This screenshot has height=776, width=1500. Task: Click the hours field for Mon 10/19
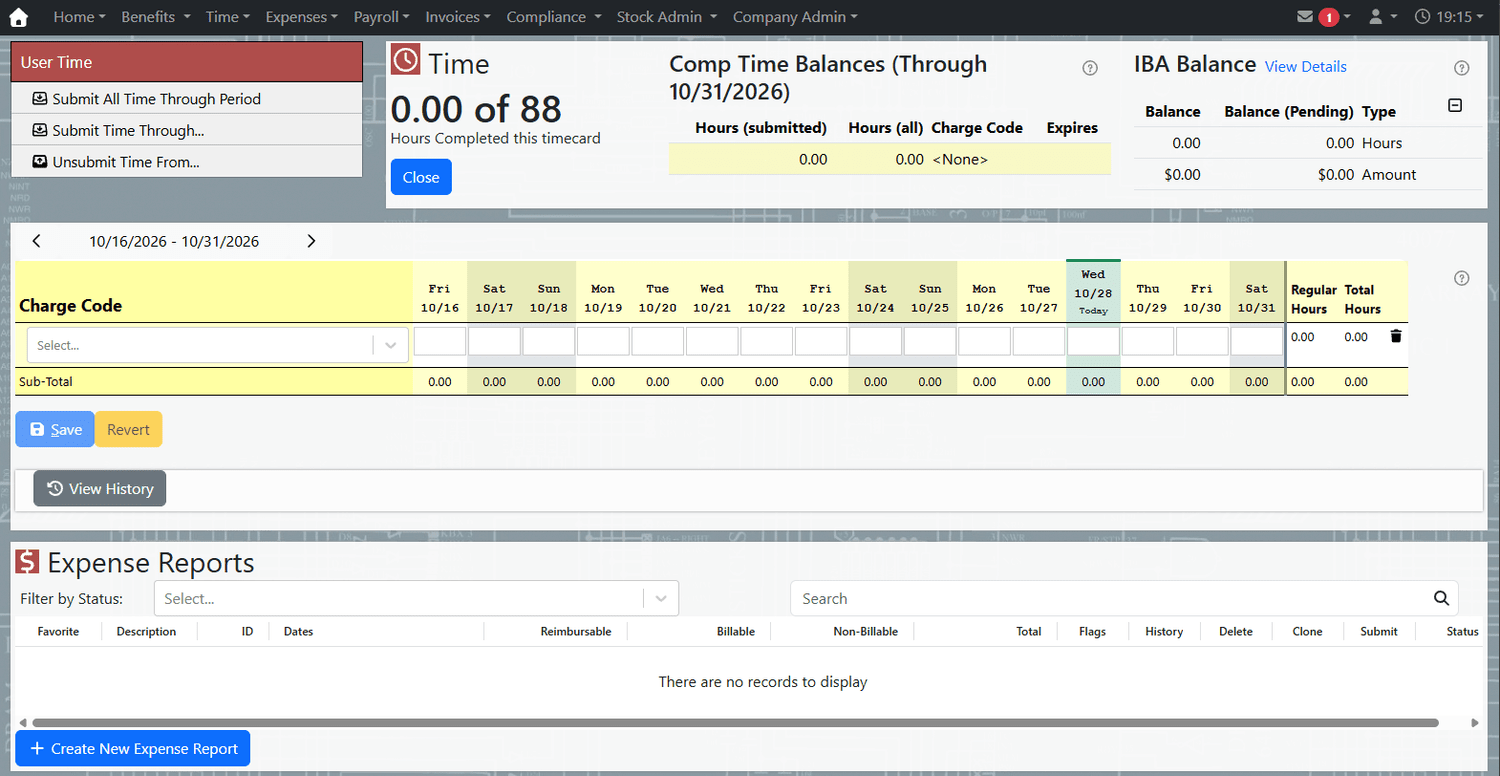click(x=603, y=341)
